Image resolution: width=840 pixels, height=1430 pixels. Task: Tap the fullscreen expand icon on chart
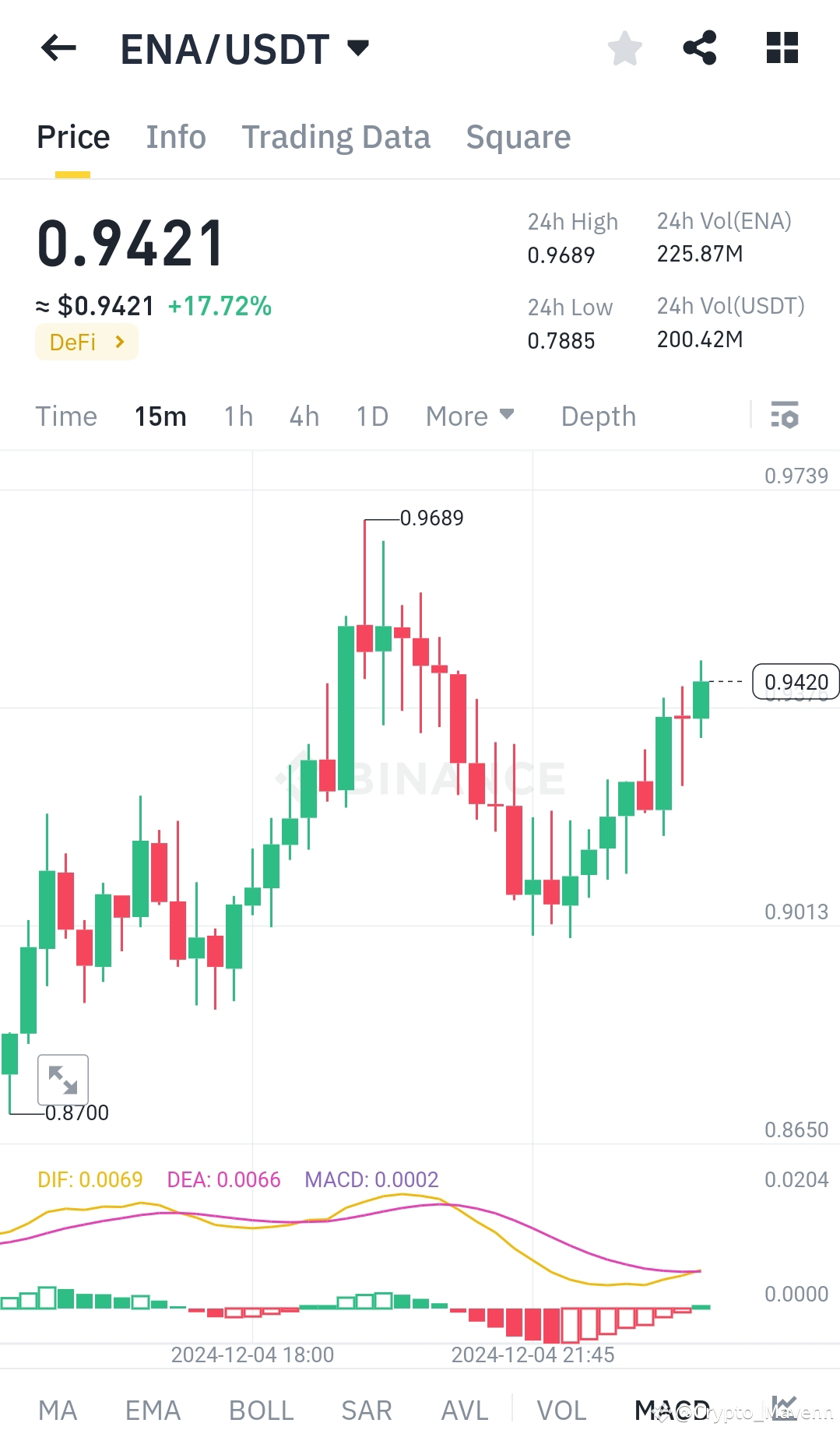62,1080
